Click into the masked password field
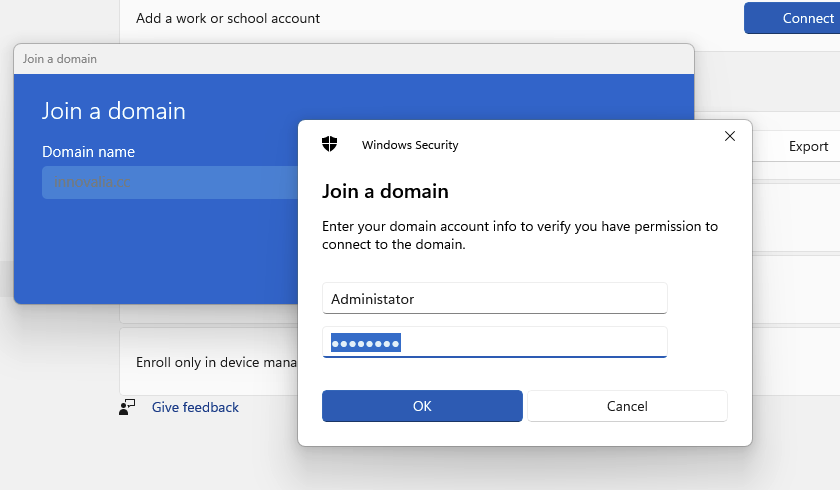 click(494, 343)
